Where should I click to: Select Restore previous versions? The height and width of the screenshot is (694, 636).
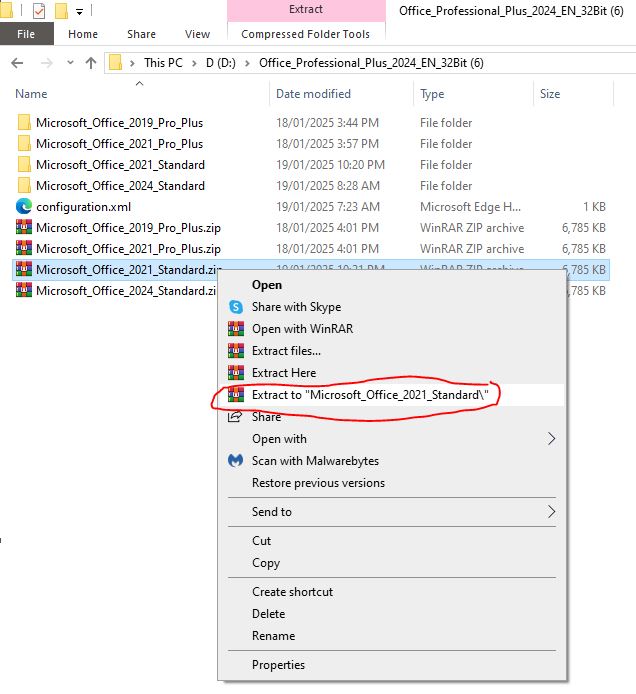pyautogui.click(x=392, y=483)
